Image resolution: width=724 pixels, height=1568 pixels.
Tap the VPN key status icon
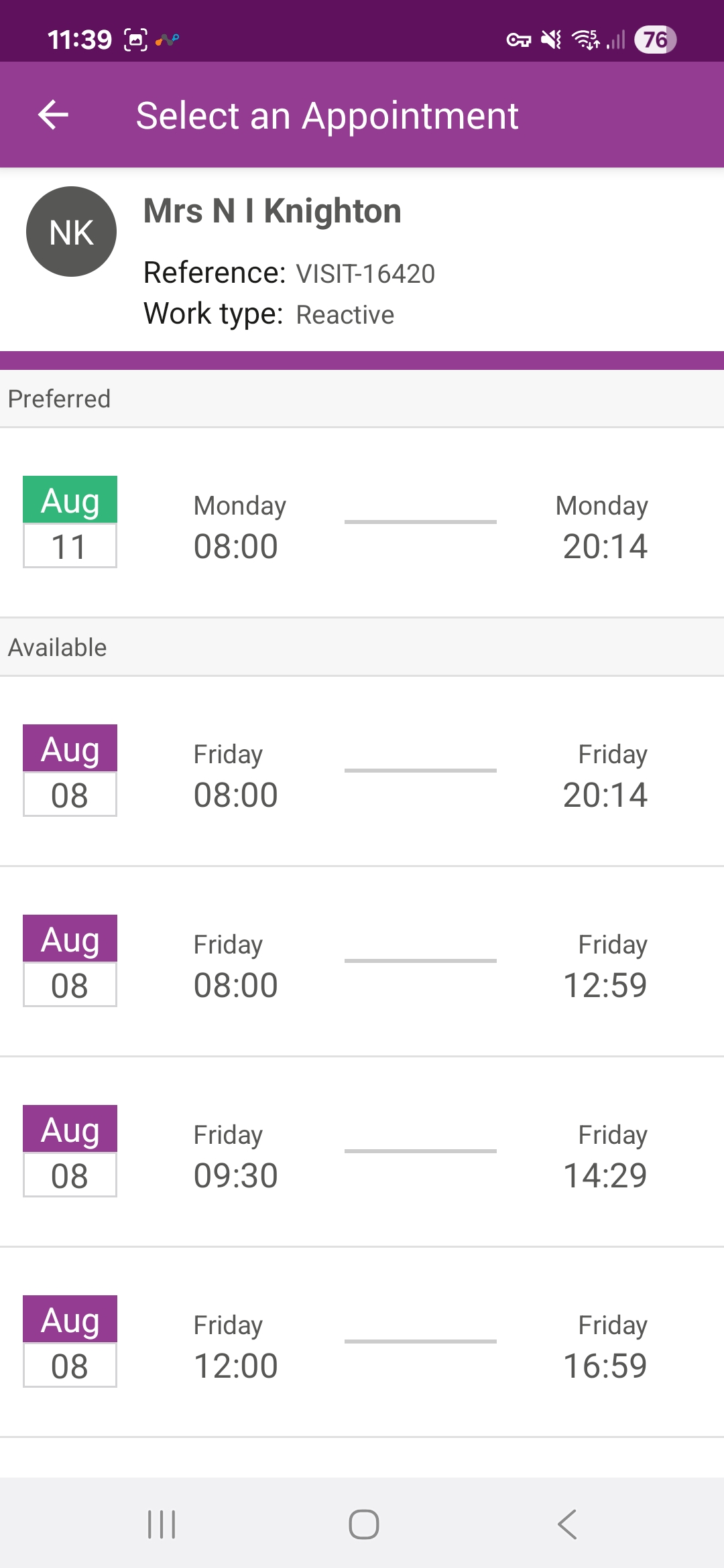518,40
